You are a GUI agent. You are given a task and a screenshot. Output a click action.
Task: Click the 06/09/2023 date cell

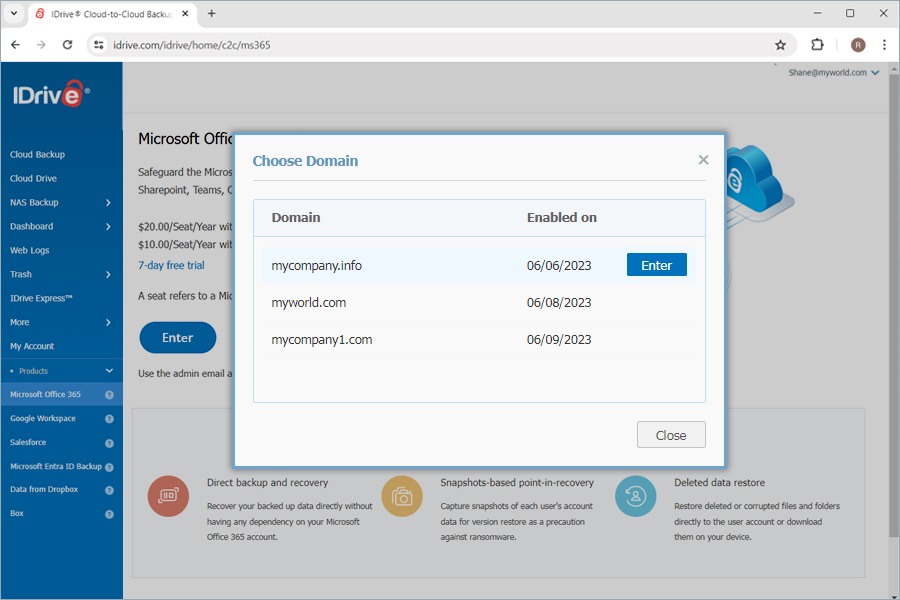click(558, 339)
